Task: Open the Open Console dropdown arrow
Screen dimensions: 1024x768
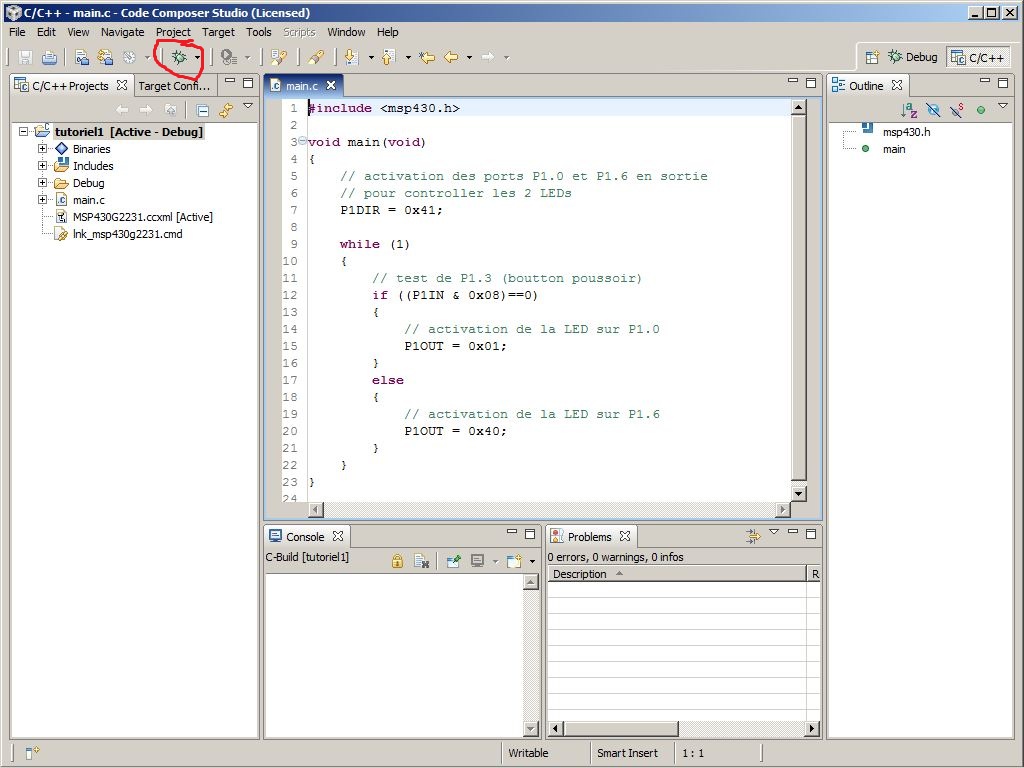Action: click(x=532, y=562)
